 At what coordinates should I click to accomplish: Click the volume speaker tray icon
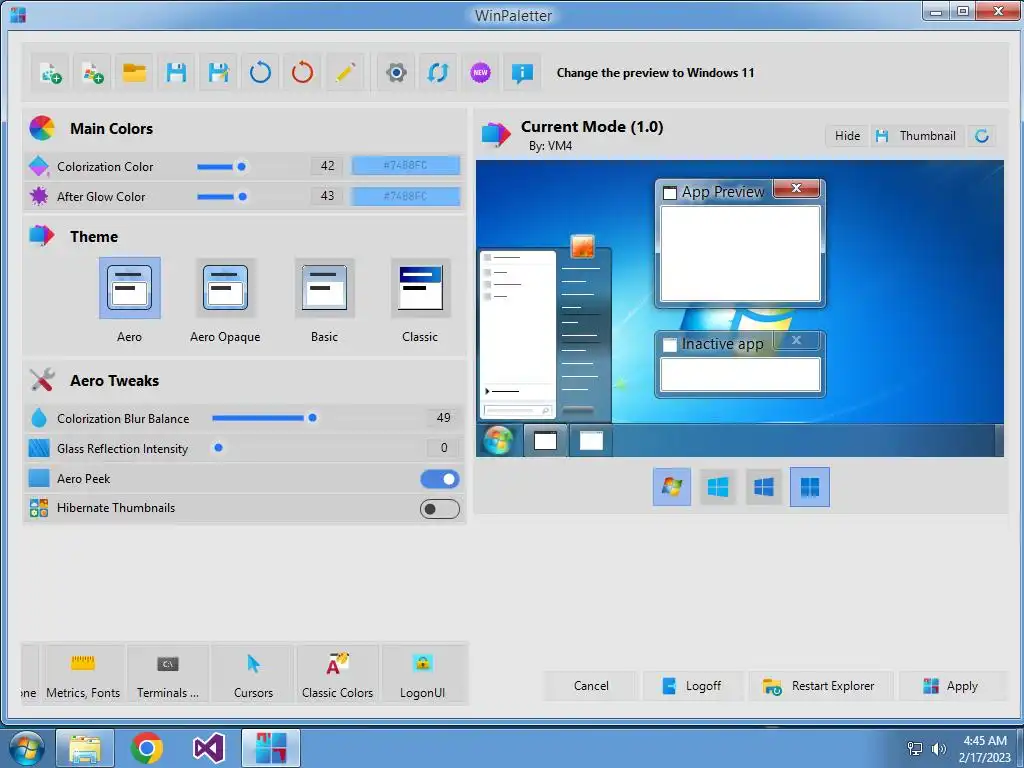(x=938, y=749)
